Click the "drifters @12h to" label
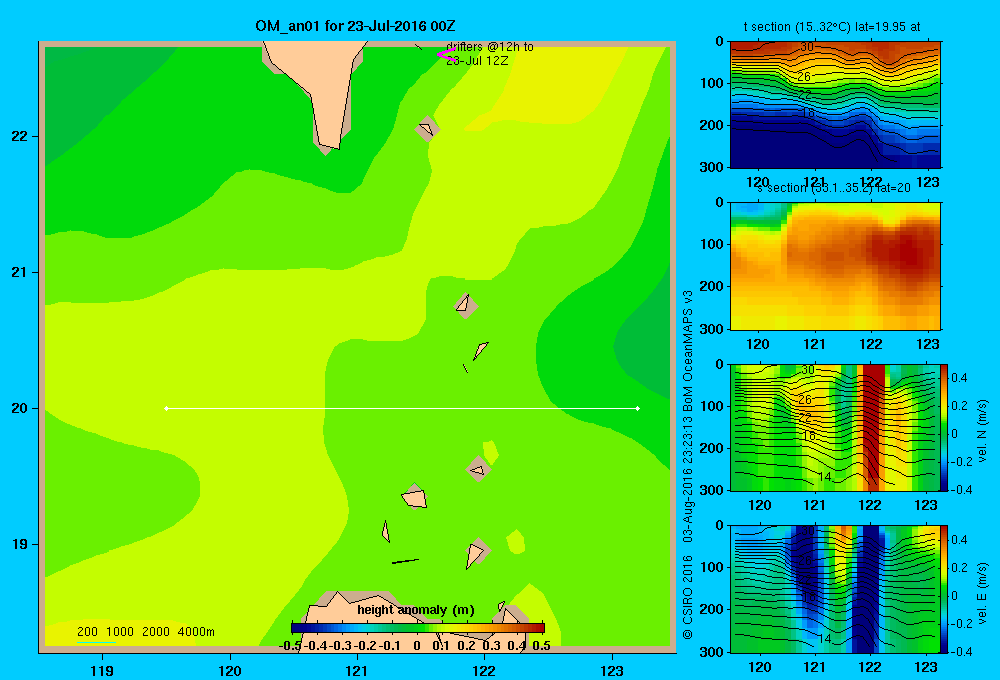This screenshot has width=1000, height=680. [x=490, y=47]
